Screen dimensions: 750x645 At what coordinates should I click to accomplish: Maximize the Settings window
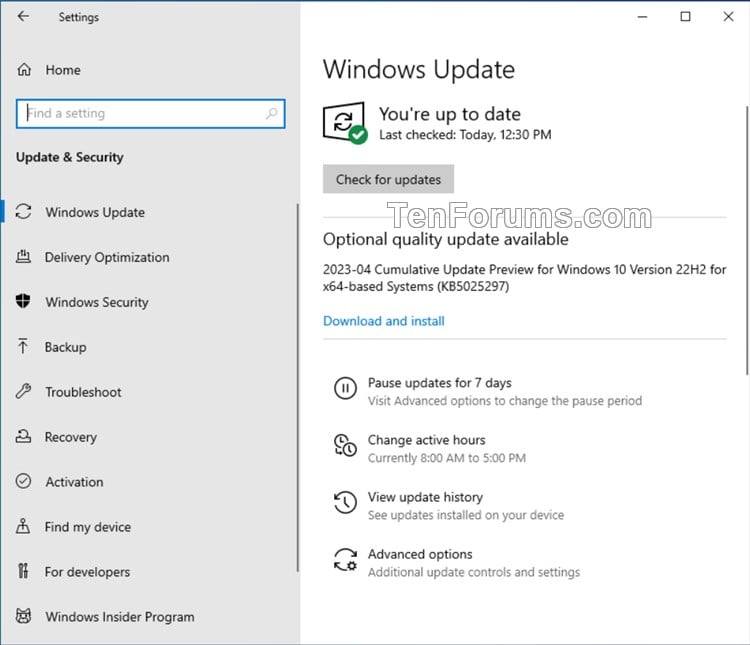[685, 17]
